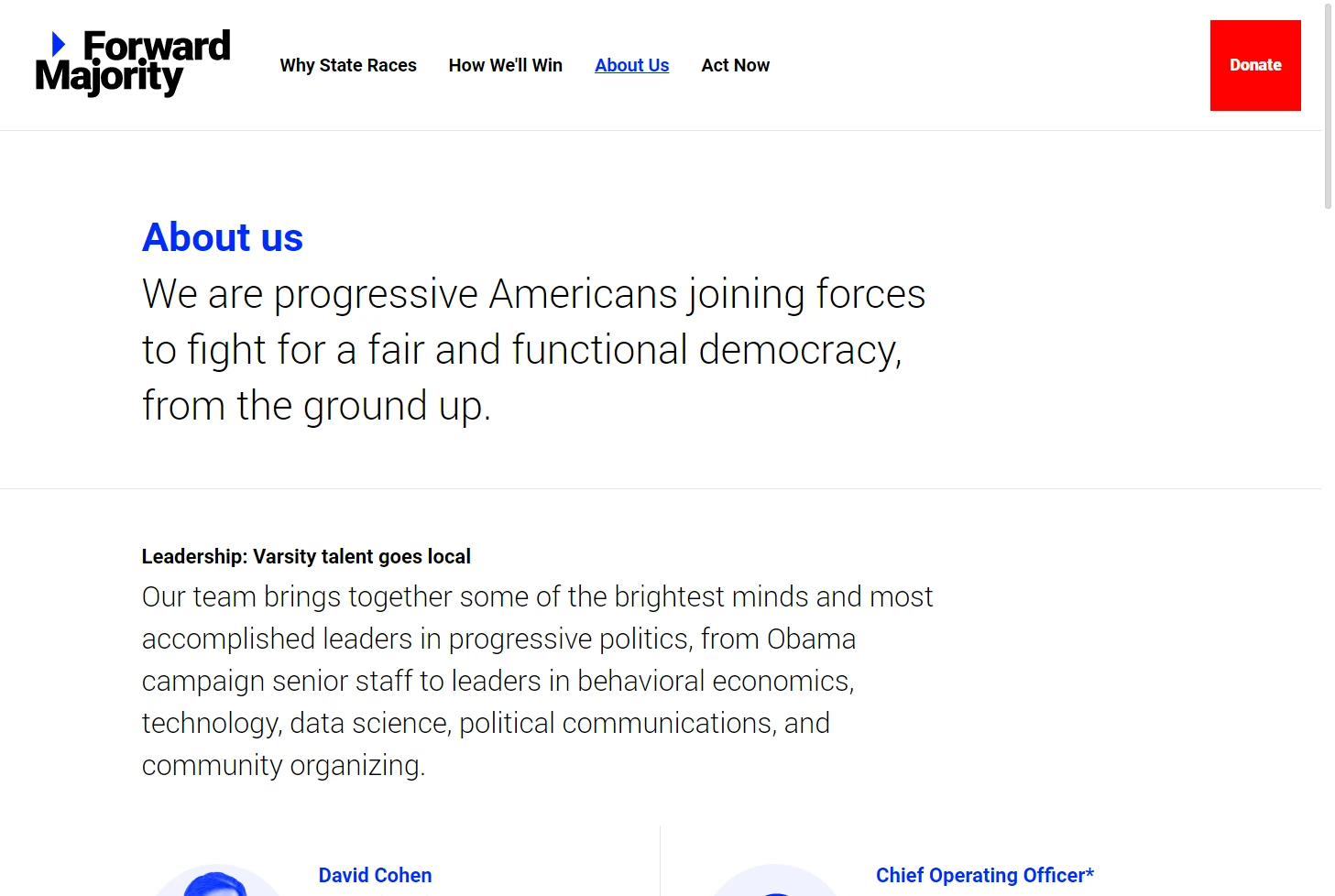The width and height of the screenshot is (1335, 896).
Task: Click the Chief Operating Officer portrait thumbnail
Action: tap(775, 881)
